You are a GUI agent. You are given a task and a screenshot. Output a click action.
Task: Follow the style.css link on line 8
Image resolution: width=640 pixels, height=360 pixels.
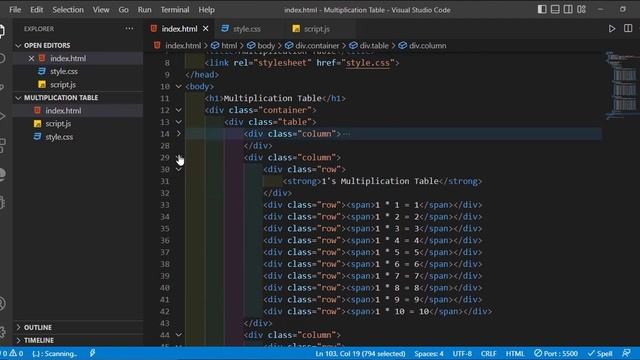367,63
